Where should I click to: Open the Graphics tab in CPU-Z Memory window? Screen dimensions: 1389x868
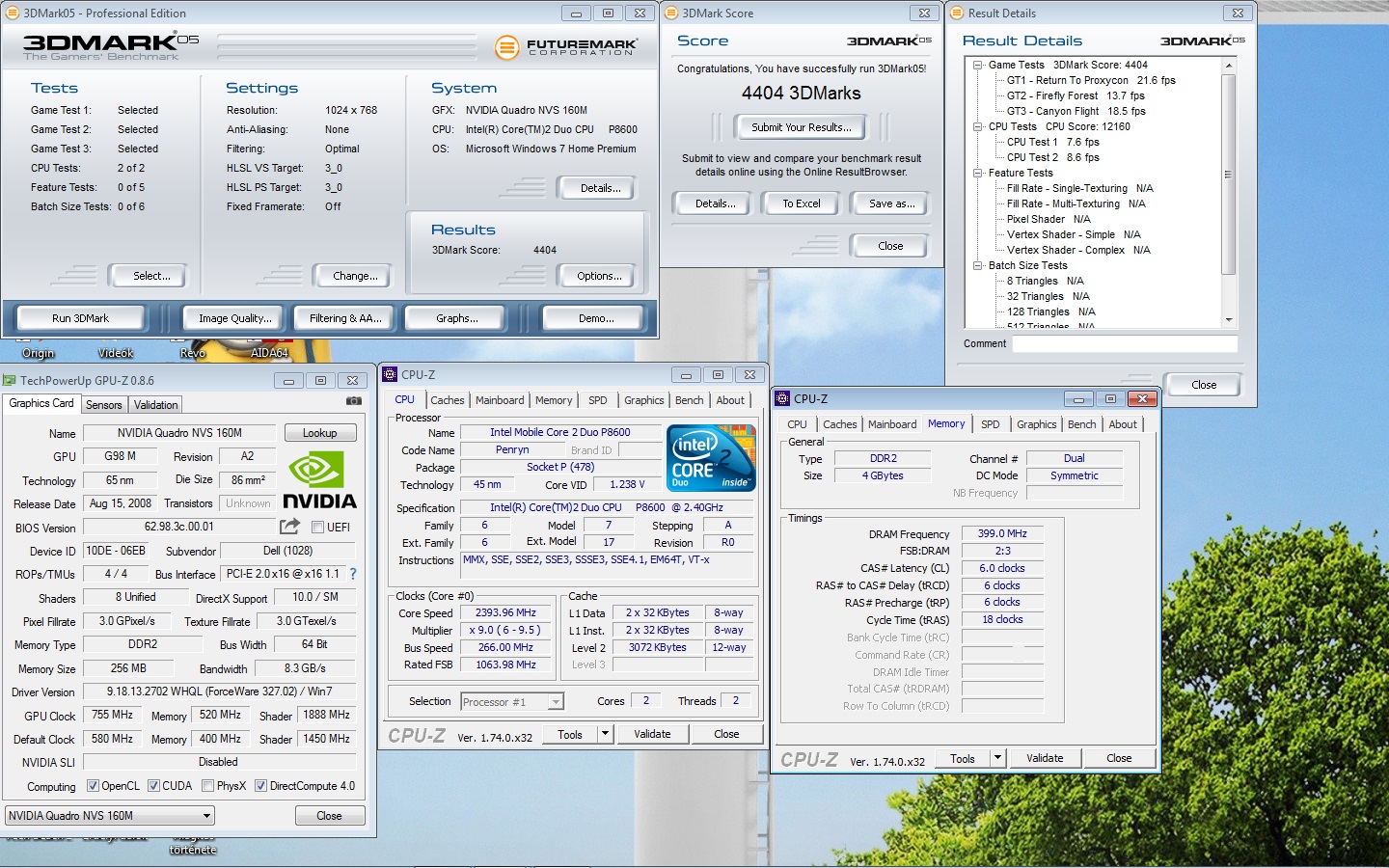[1036, 424]
